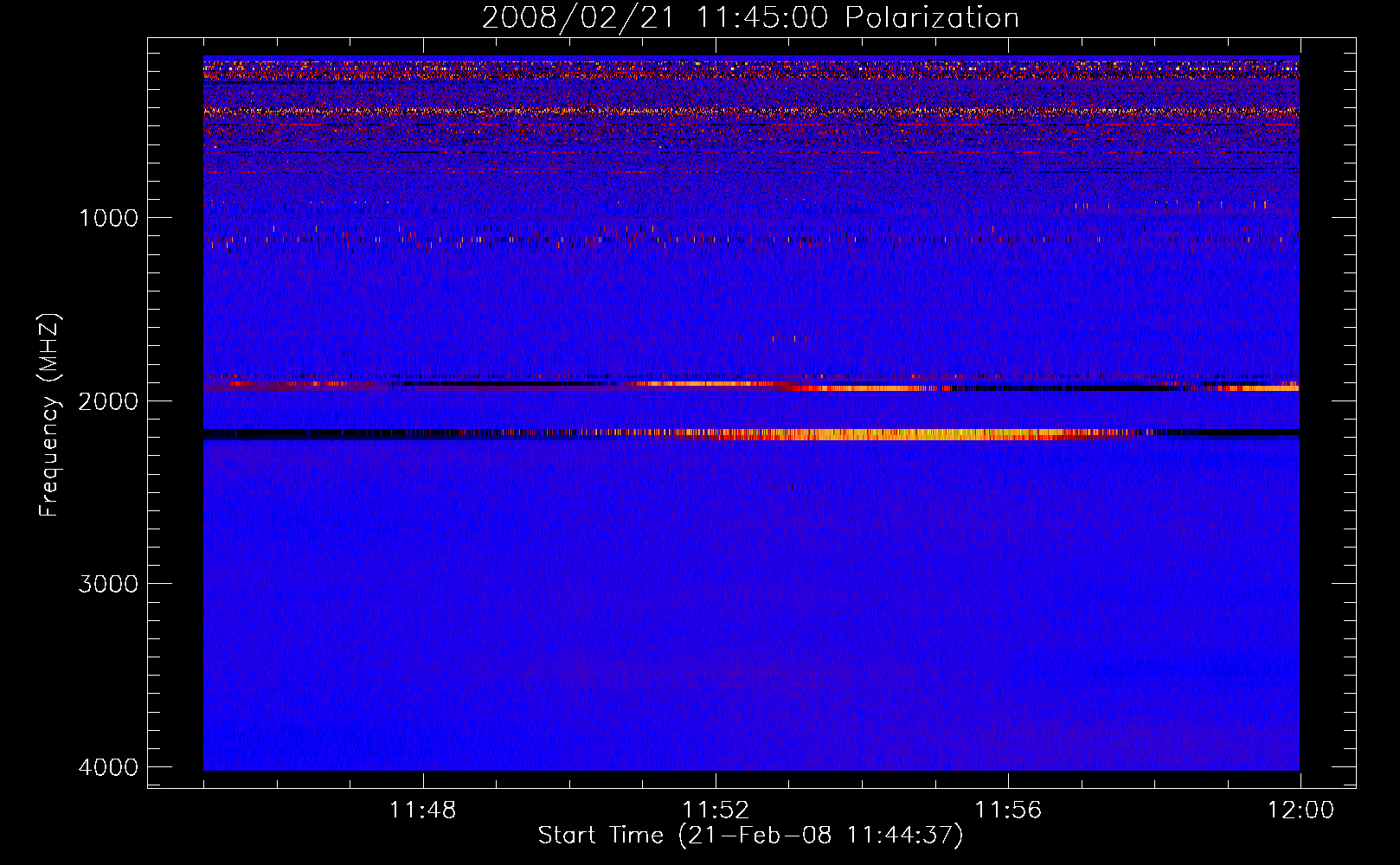
Task: Click the 4000 frequency tick label
Action: point(108,767)
